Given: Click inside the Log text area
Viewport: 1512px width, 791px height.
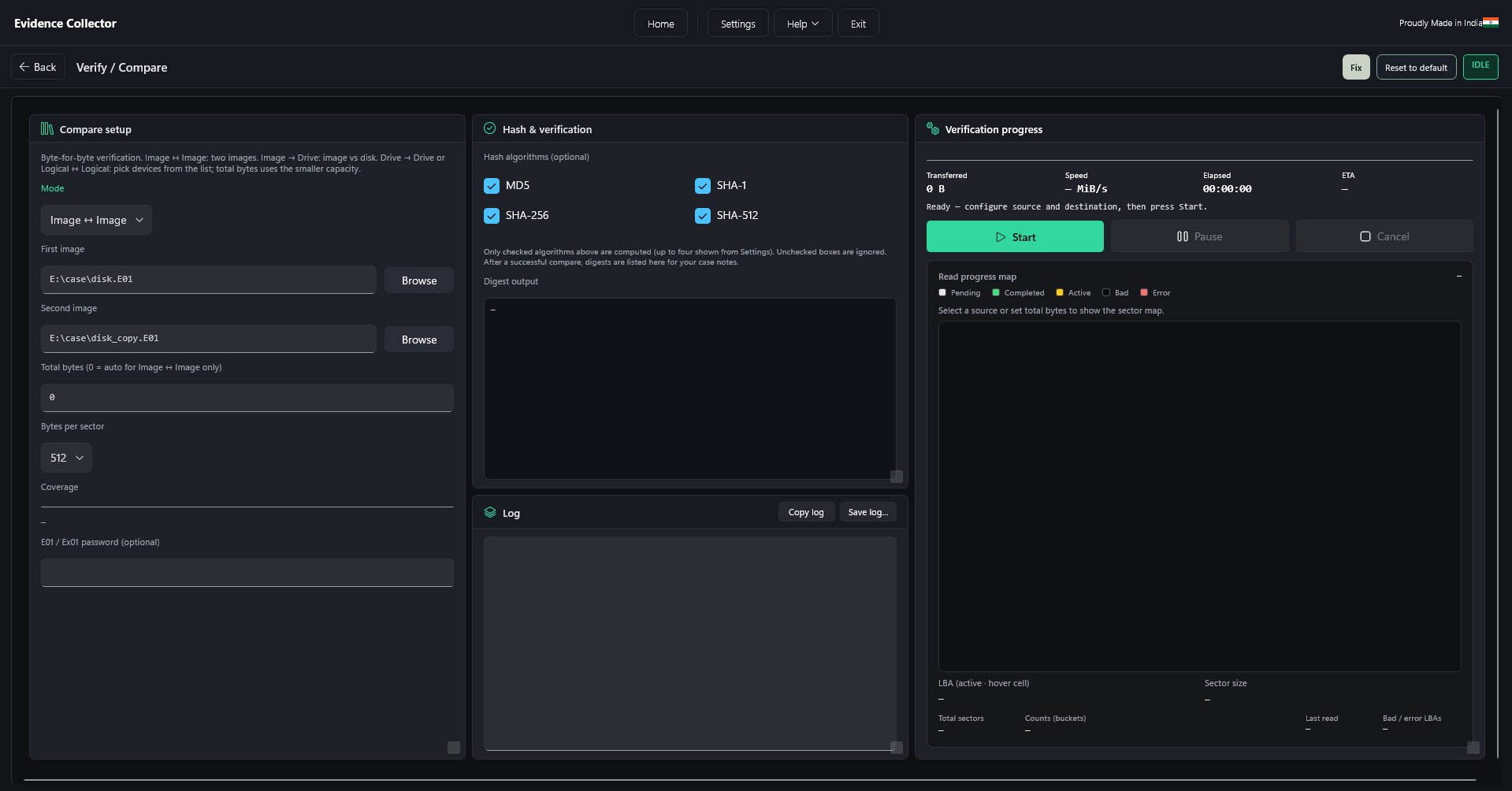Looking at the screenshot, I should 689,644.
